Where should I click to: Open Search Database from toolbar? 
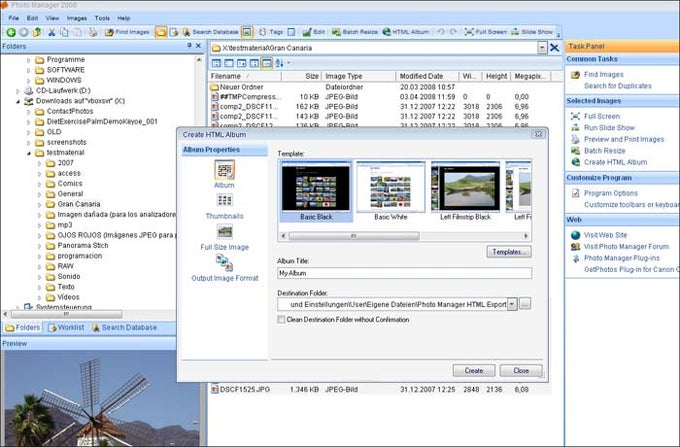point(210,32)
